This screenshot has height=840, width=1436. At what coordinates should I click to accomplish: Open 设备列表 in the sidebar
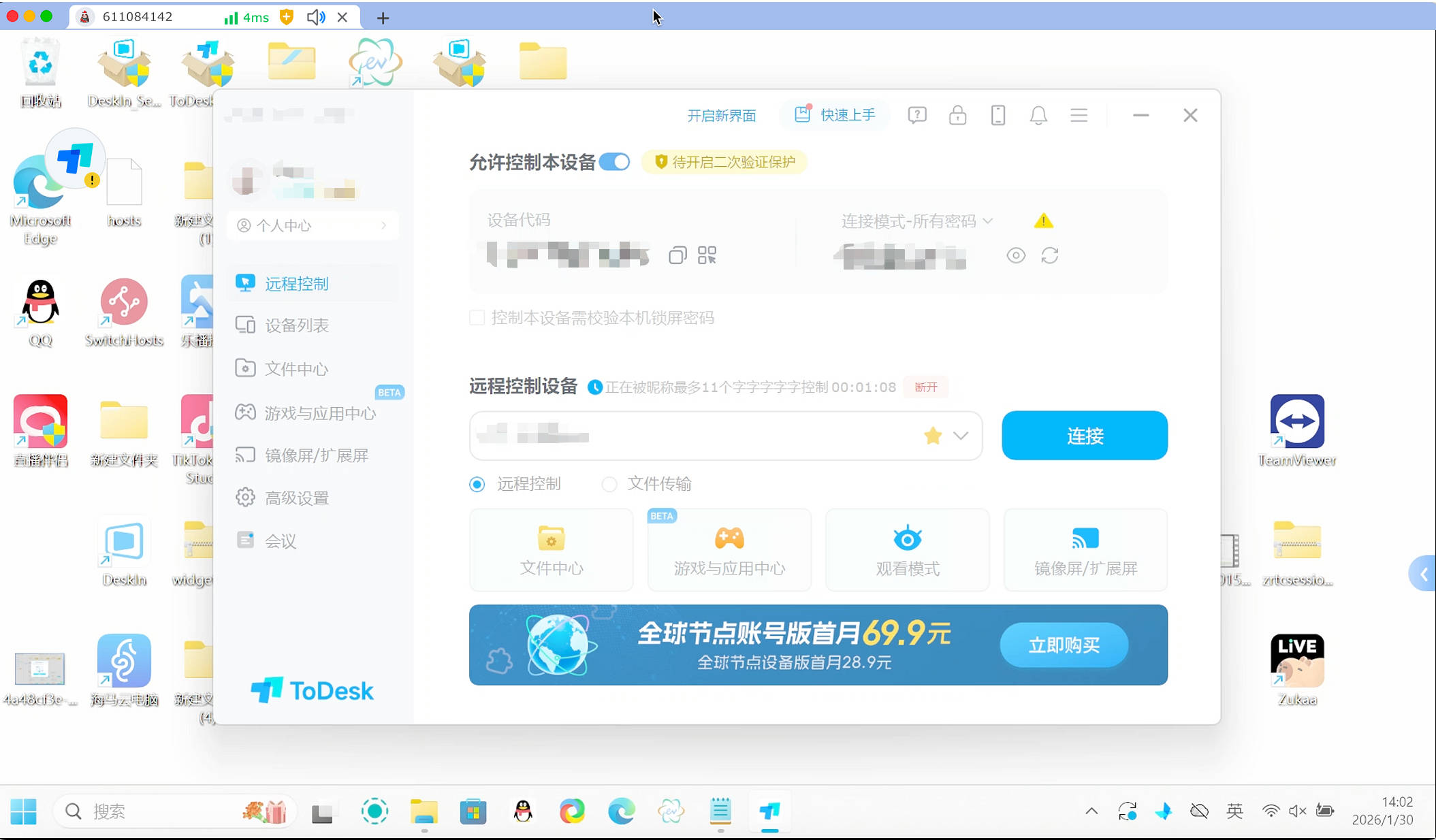297,325
